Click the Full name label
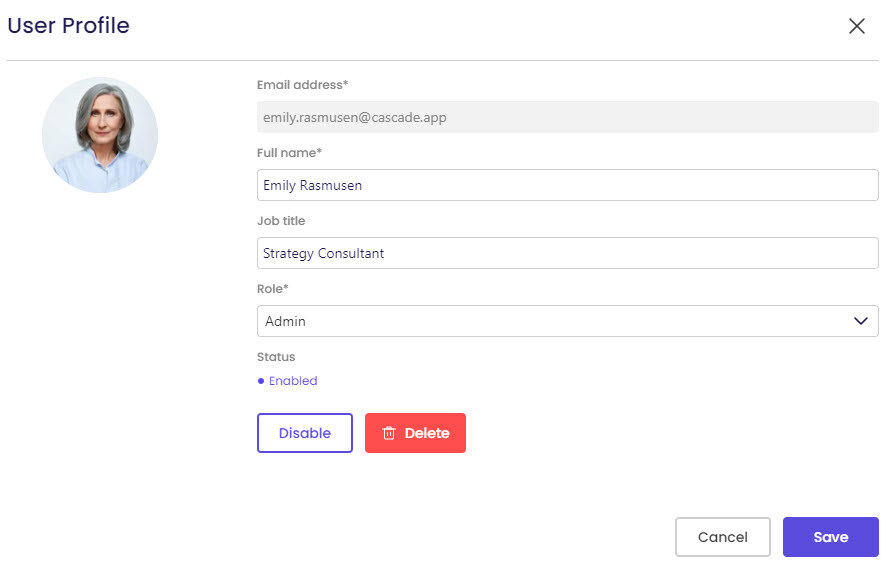 tap(289, 153)
